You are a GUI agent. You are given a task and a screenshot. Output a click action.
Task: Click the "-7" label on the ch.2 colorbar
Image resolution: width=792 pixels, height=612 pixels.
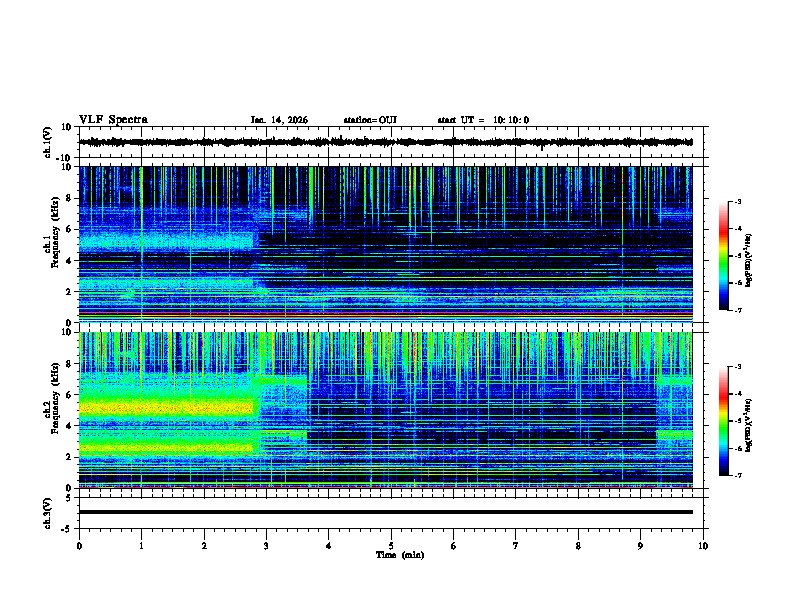(x=737, y=476)
